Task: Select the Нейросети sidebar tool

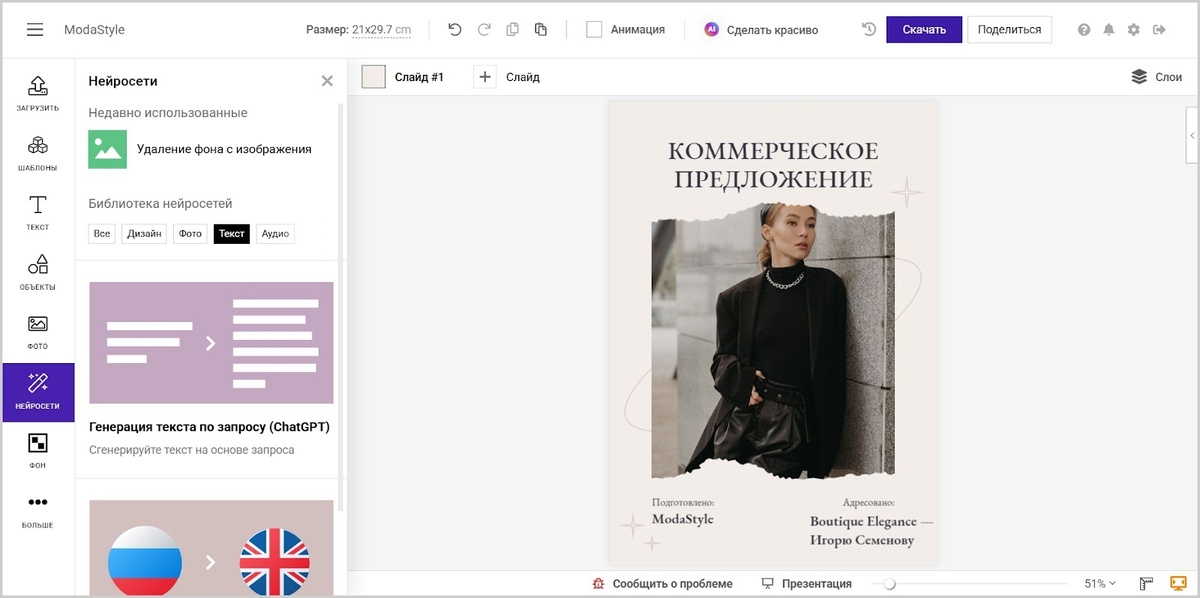Action: pyautogui.click(x=38, y=392)
